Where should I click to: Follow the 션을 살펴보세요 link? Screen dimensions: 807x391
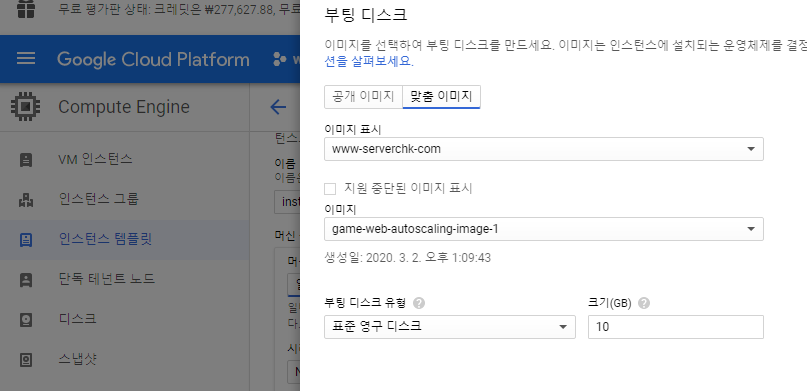tap(369, 62)
